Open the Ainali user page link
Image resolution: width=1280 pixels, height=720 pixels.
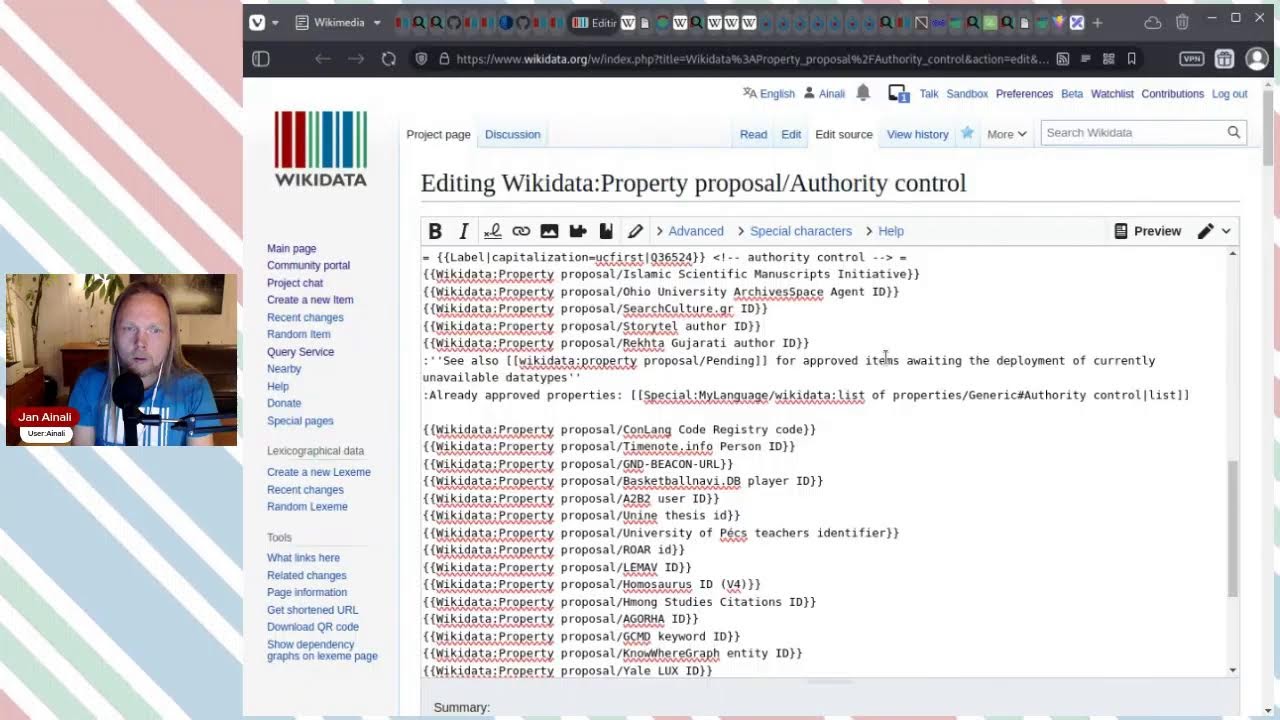point(832,93)
